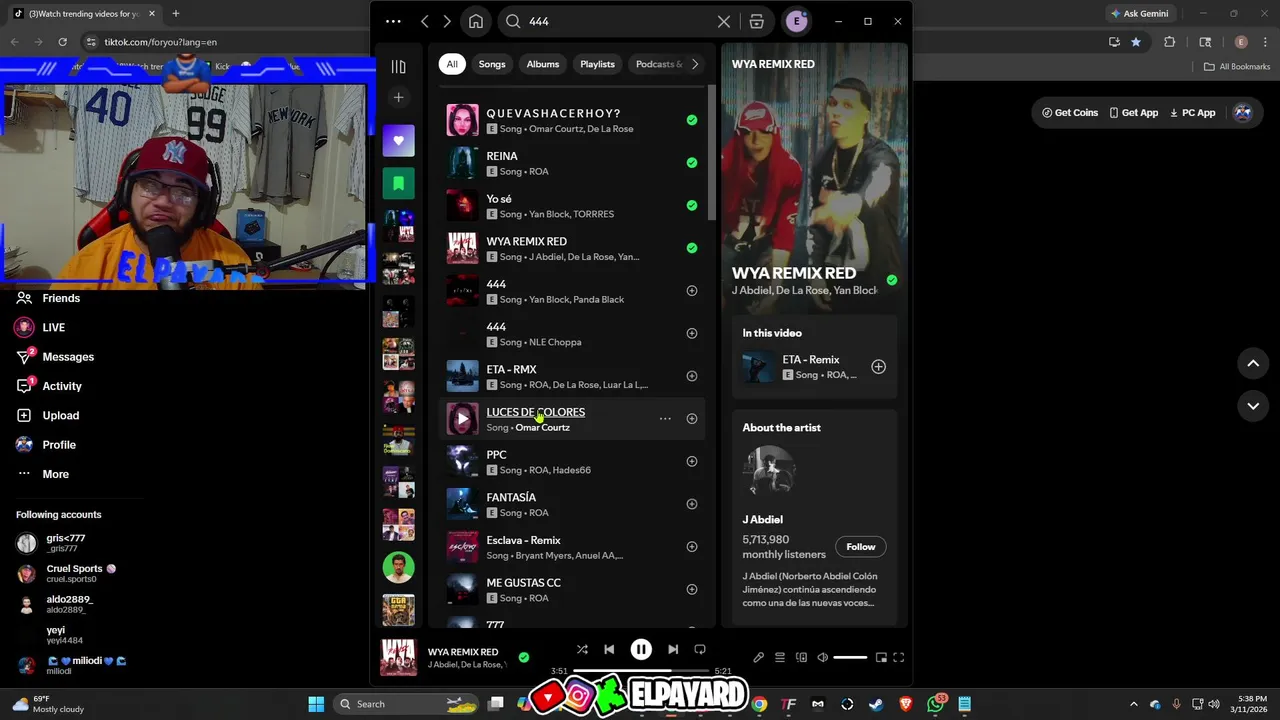Open Spotify profile avatar E menu
The image size is (1280, 720).
click(797, 21)
